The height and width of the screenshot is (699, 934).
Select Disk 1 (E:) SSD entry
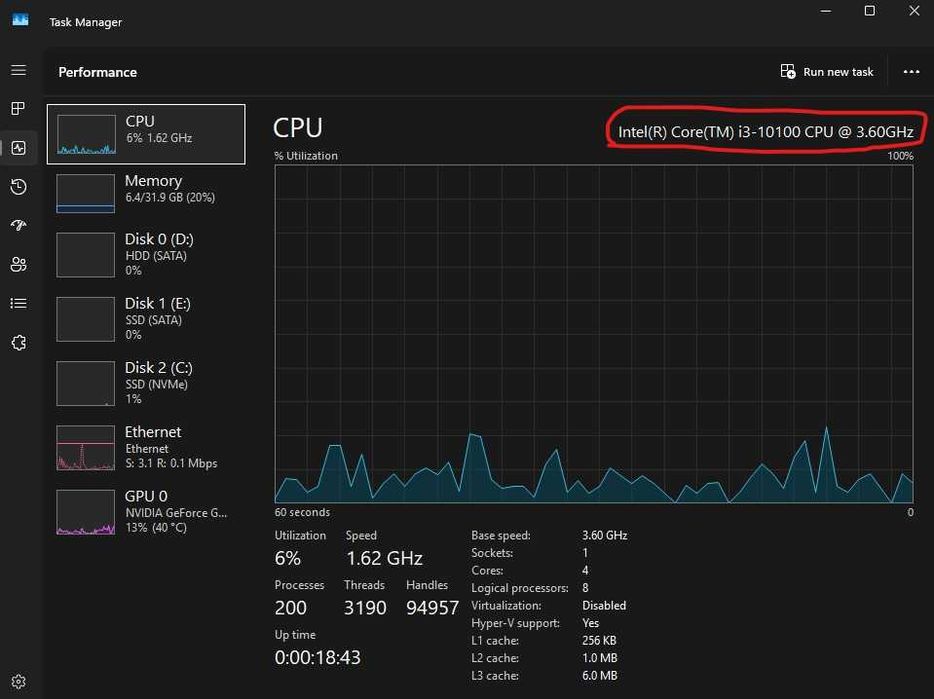pos(146,319)
